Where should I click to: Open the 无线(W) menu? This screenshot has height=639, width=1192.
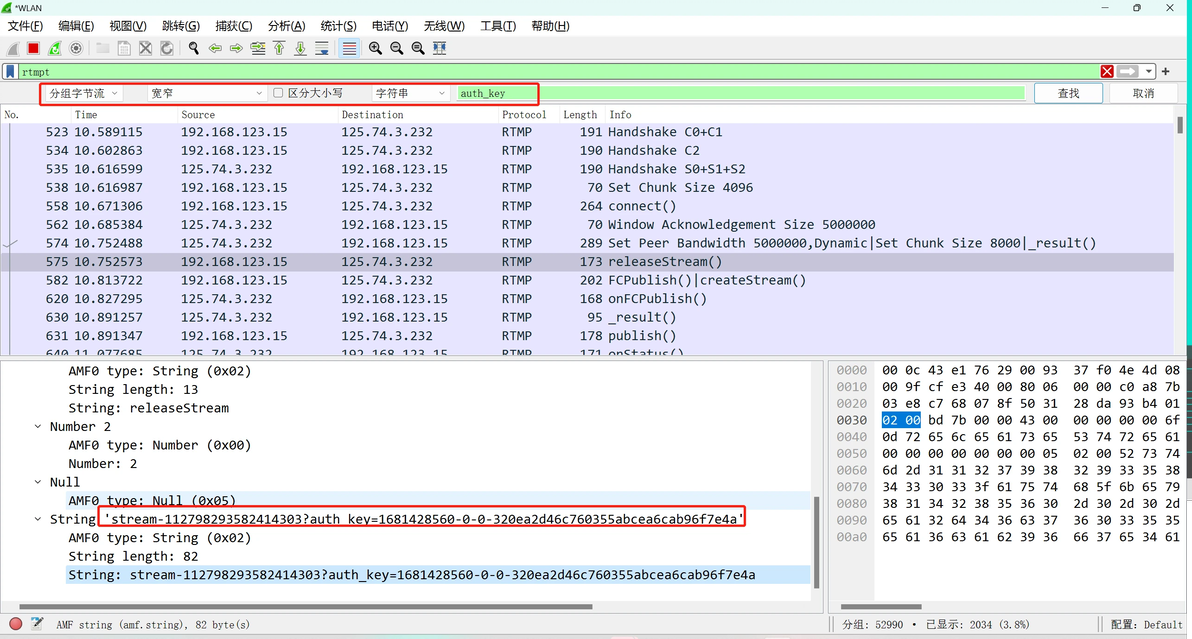(x=444, y=26)
